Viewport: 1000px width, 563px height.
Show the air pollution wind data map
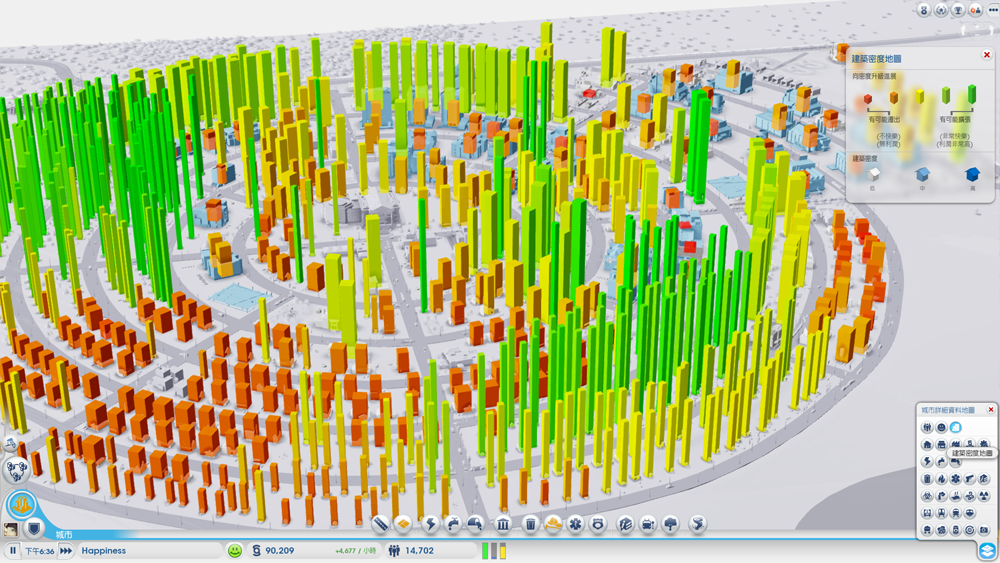tap(970, 495)
